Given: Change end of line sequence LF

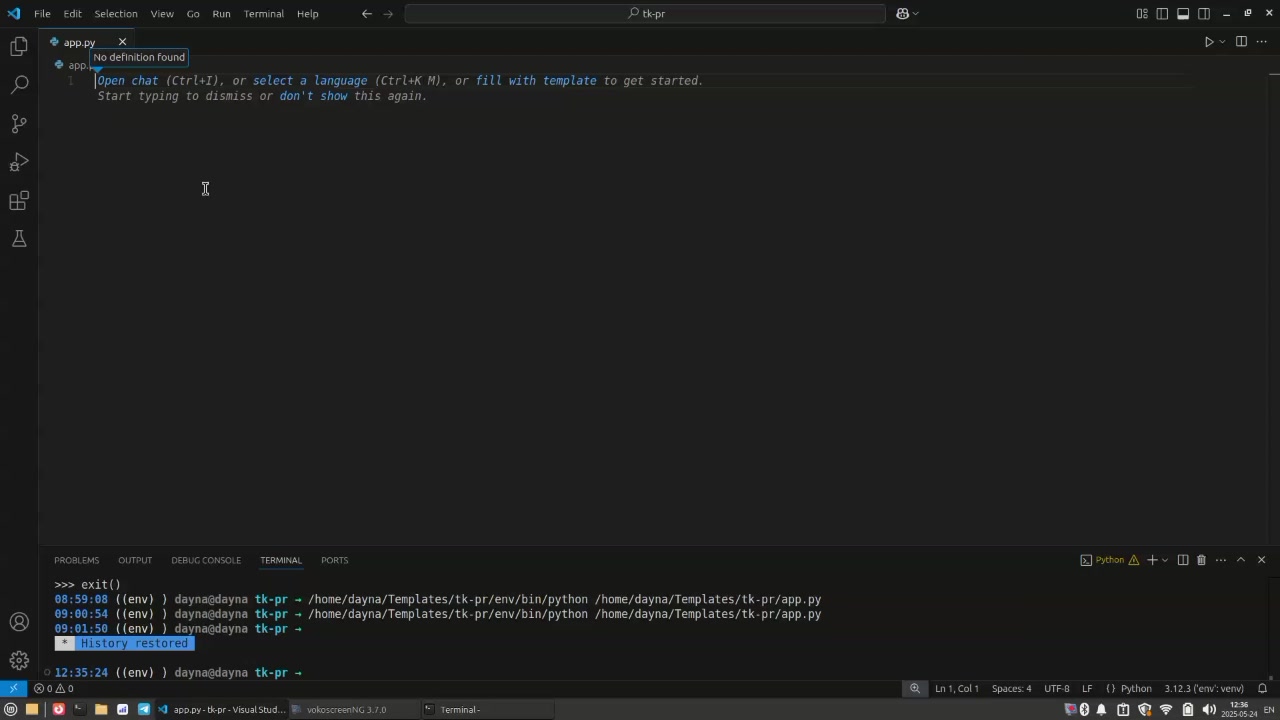Looking at the screenshot, I should 1087,689.
